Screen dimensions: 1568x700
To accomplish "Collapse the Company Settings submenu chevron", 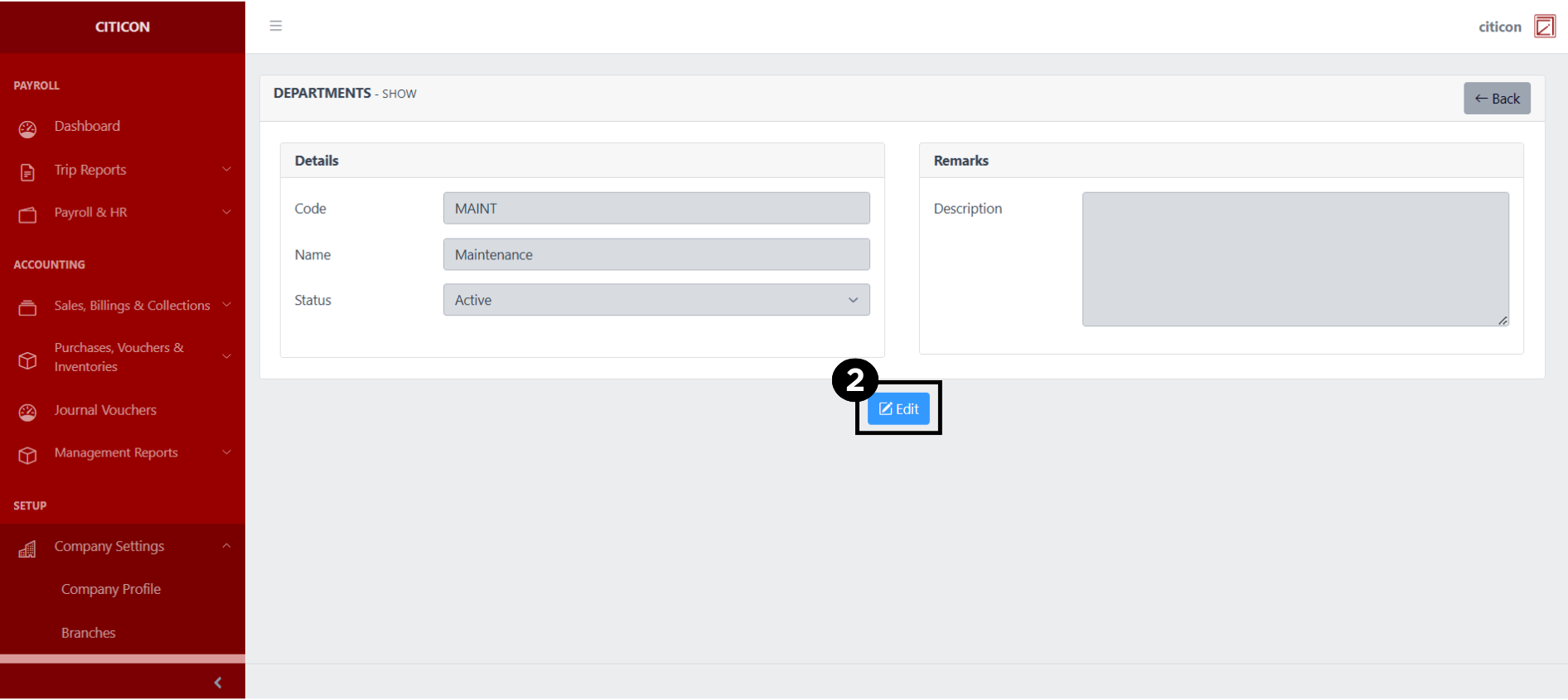I will [x=226, y=546].
